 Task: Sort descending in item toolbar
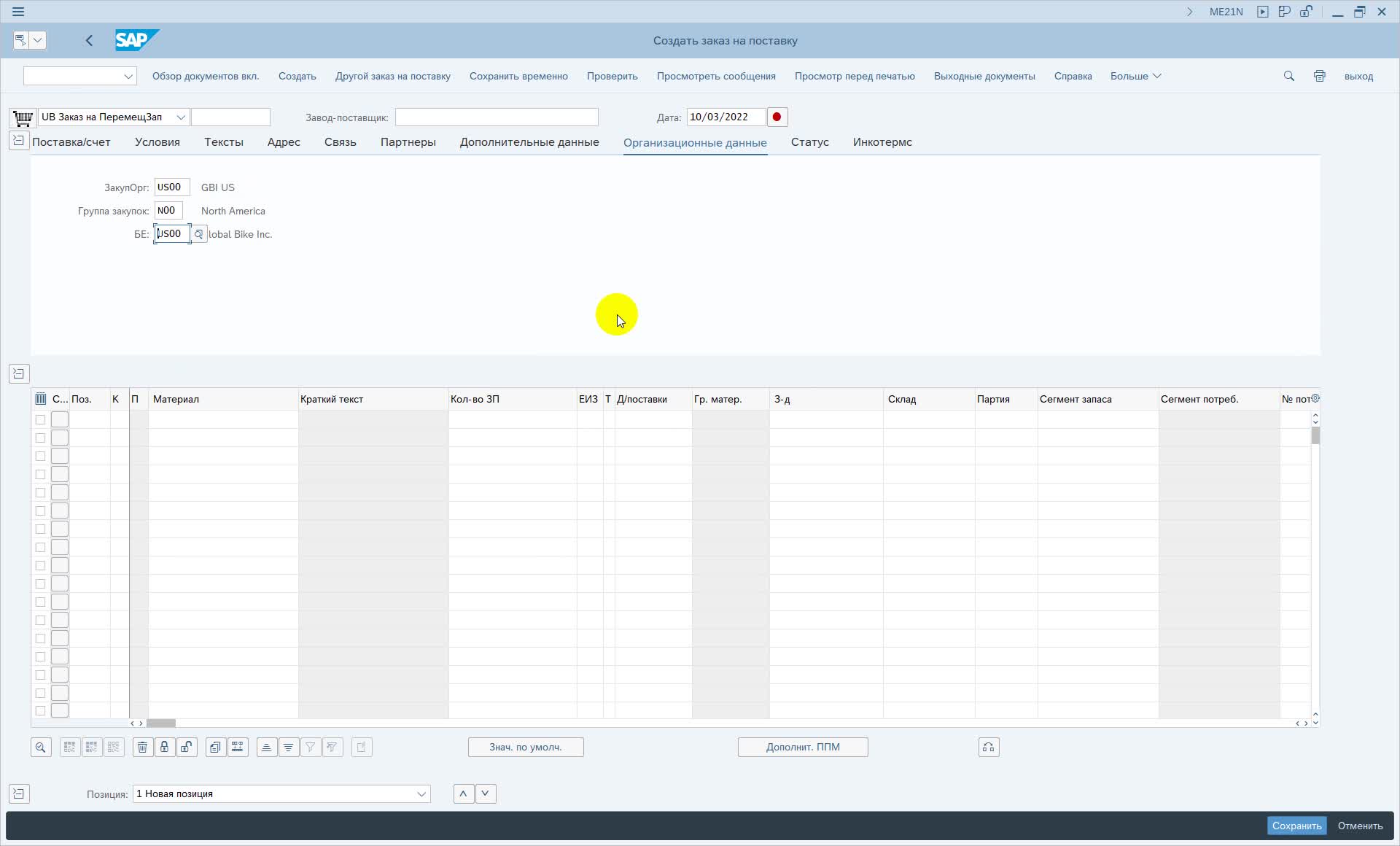pyautogui.click(x=289, y=747)
